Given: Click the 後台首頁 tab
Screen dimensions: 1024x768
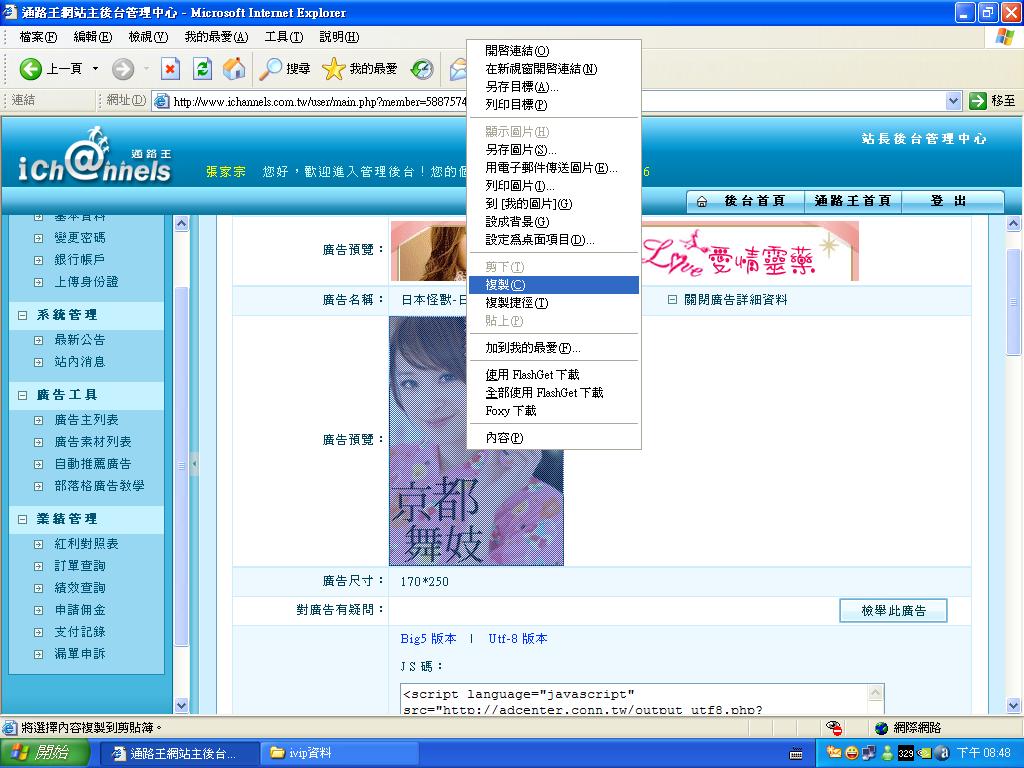Looking at the screenshot, I should click(x=746, y=201).
